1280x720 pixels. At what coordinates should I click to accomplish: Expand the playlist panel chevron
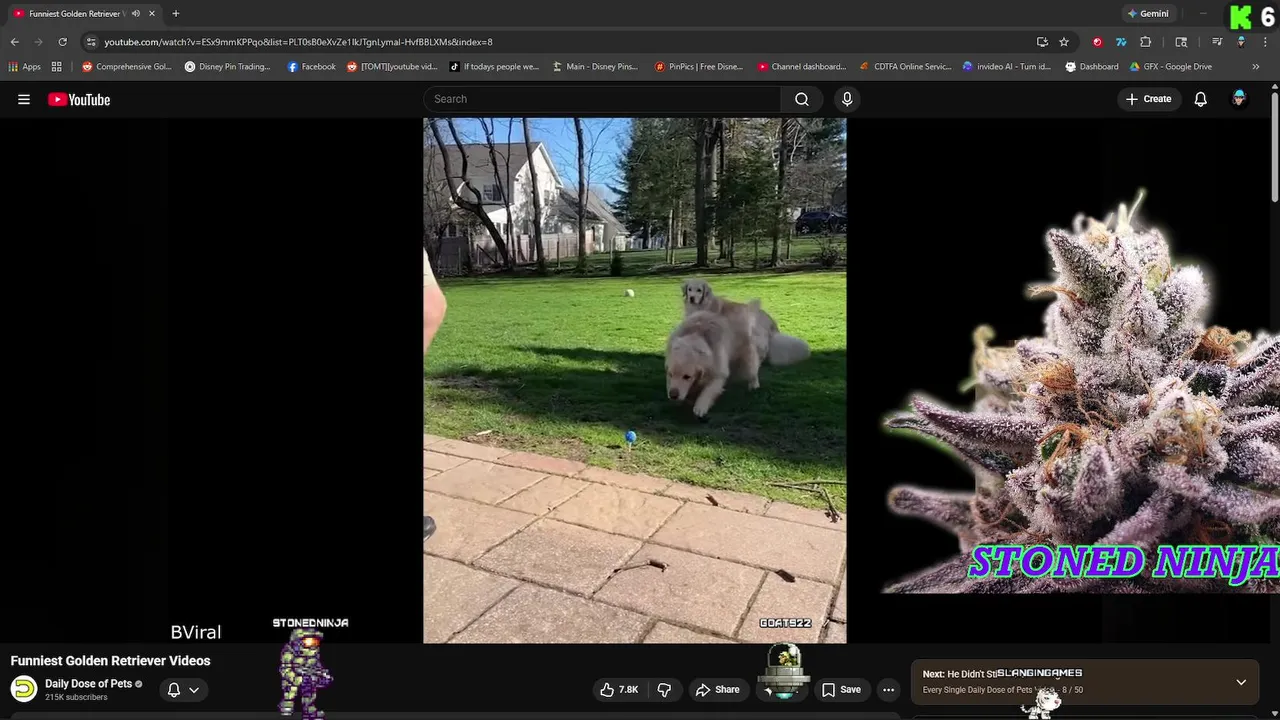pyautogui.click(x=1241, y=682)
